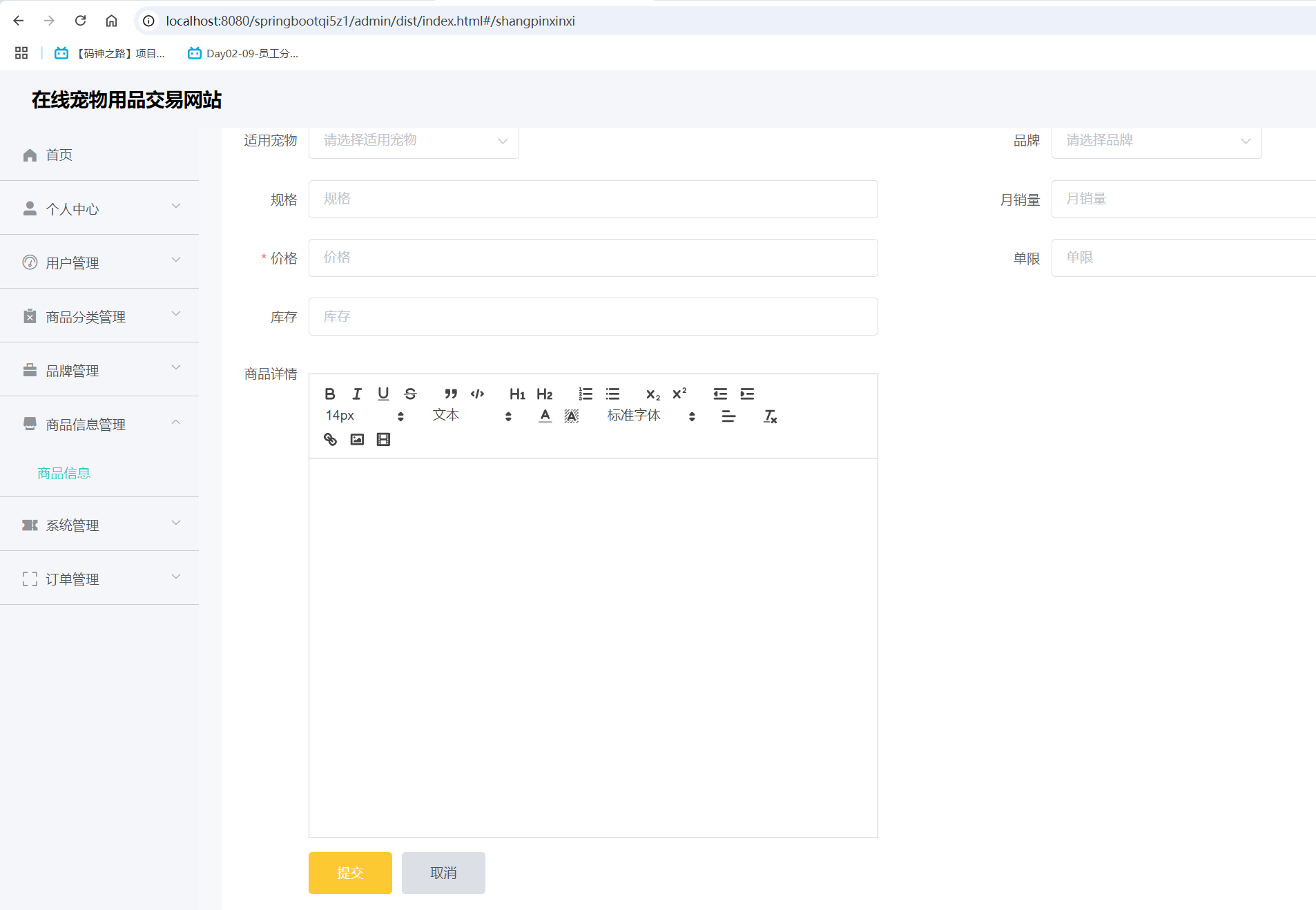Apply Heading 2 style
Screen dimensions: 1316x910
pos(544,394)
